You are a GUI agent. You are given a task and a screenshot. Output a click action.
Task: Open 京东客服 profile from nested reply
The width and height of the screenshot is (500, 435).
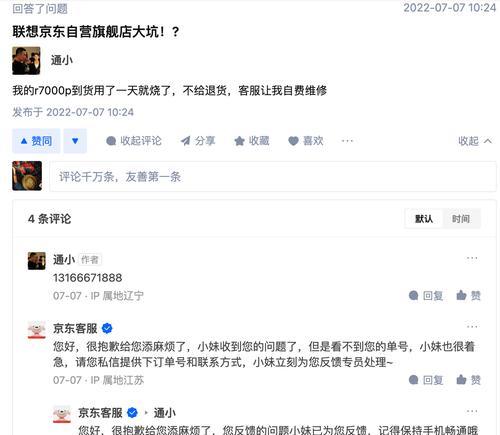pos(100,413)
